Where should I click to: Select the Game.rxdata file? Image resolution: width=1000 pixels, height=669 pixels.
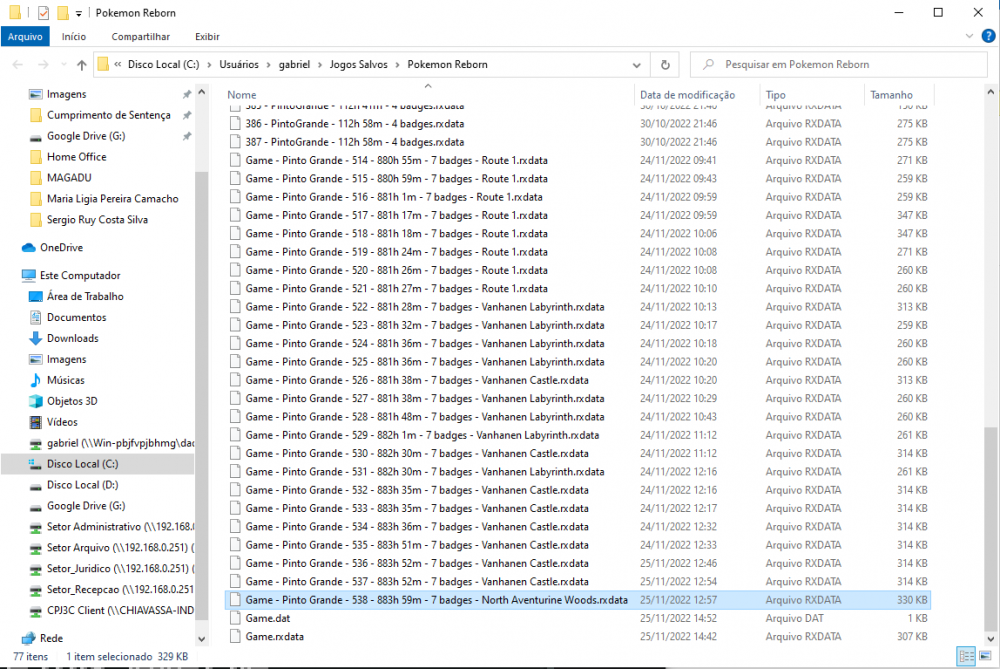274,636
